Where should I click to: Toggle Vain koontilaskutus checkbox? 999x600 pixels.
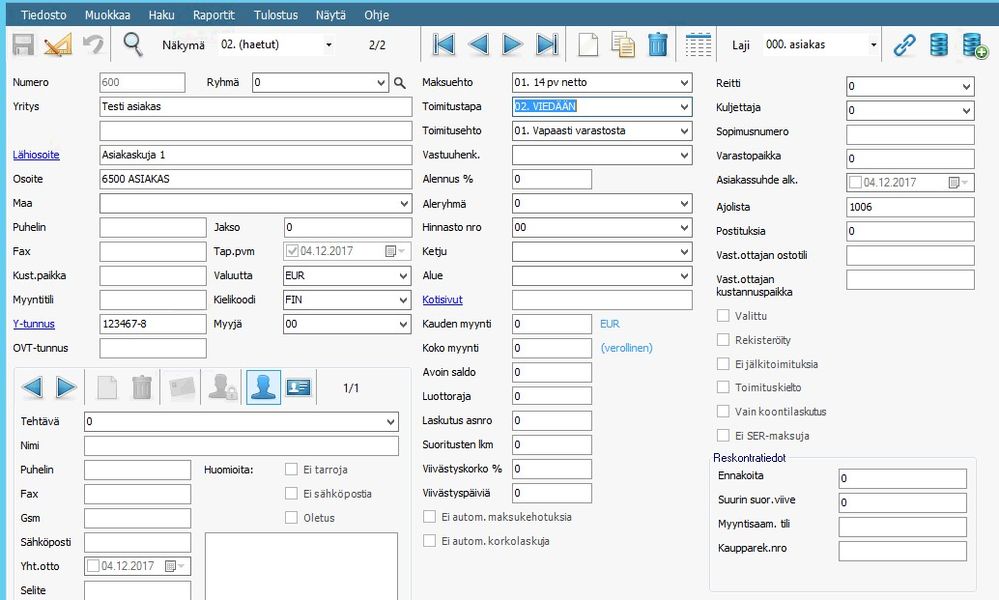723,411
